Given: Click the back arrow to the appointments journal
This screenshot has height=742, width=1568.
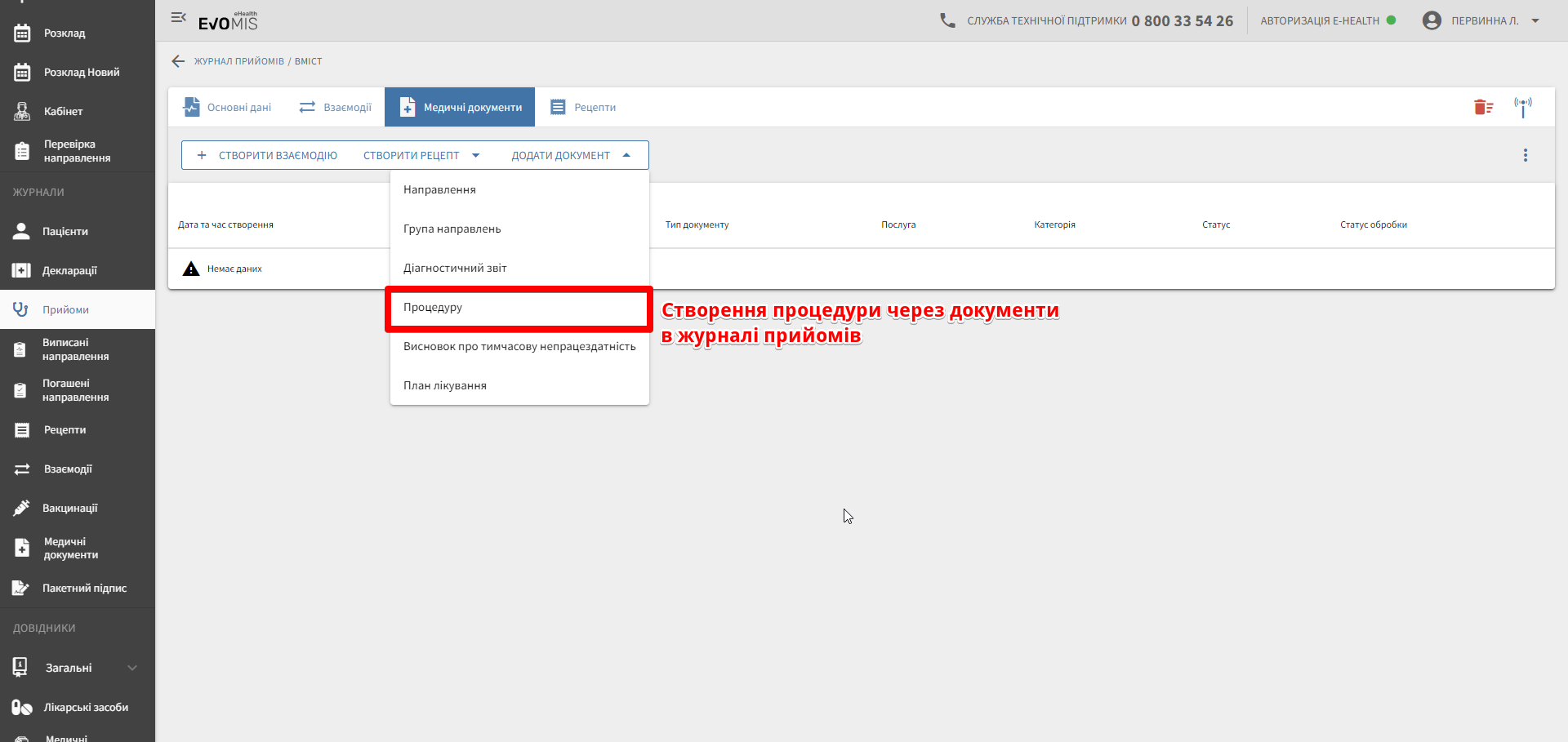Looking at the screenshot, I should pos(178,61).
